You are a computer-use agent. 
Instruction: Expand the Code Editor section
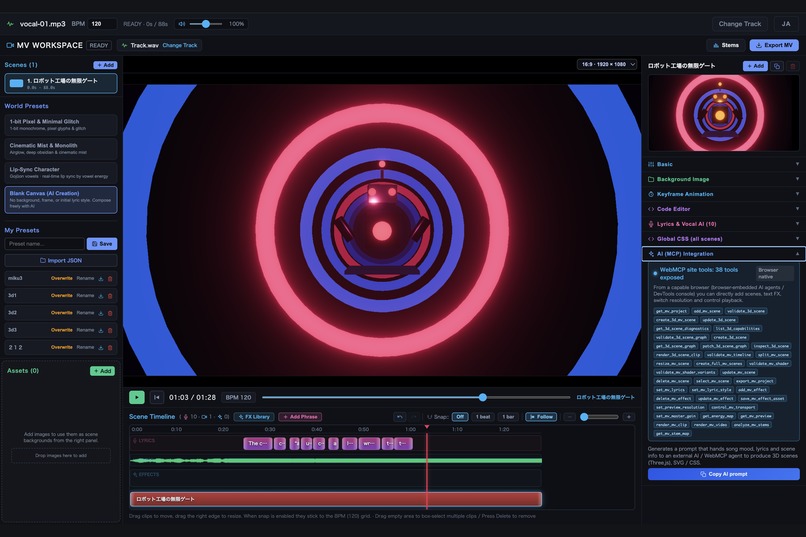tap(723, 209)
